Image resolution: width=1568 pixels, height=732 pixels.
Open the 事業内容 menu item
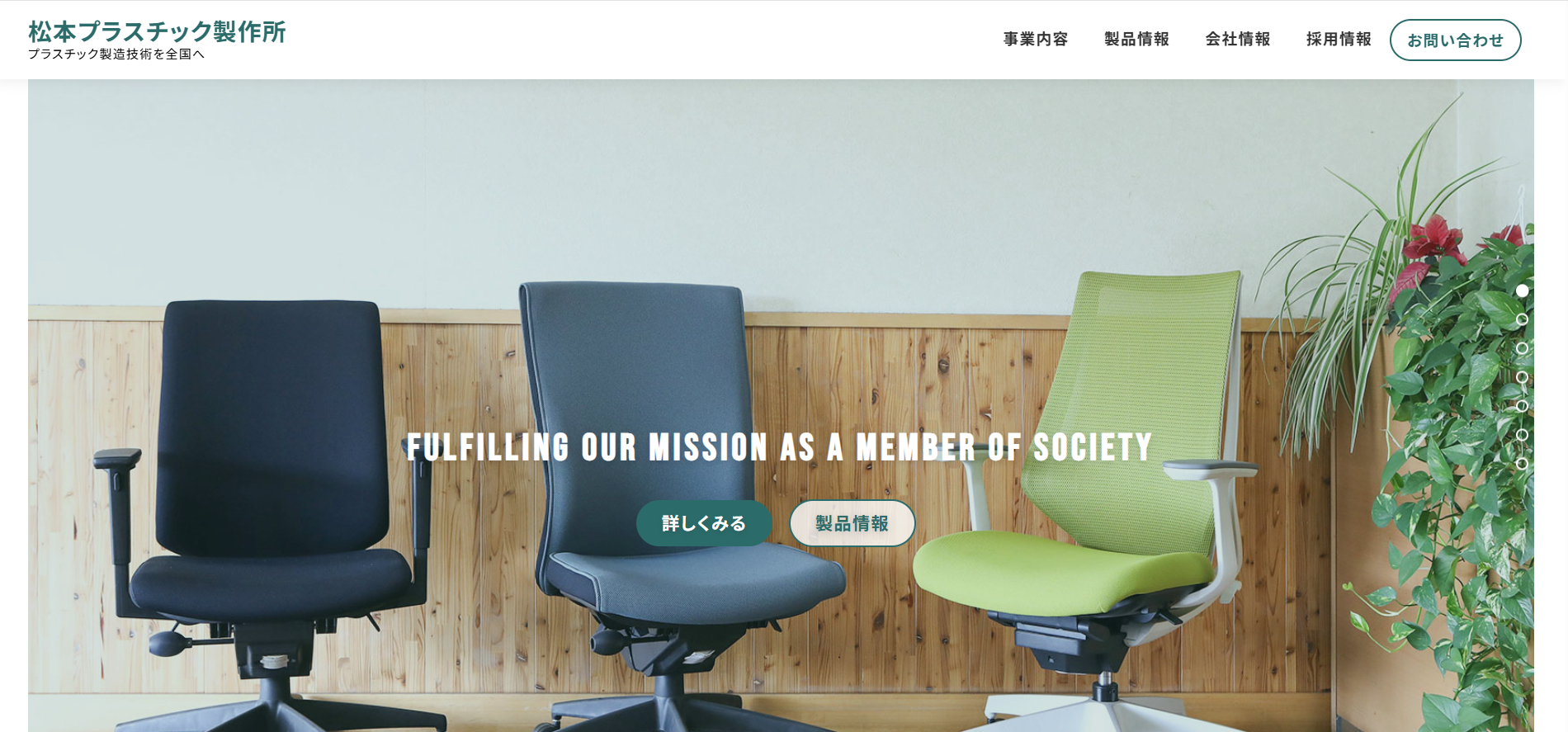coord(1036,40)
